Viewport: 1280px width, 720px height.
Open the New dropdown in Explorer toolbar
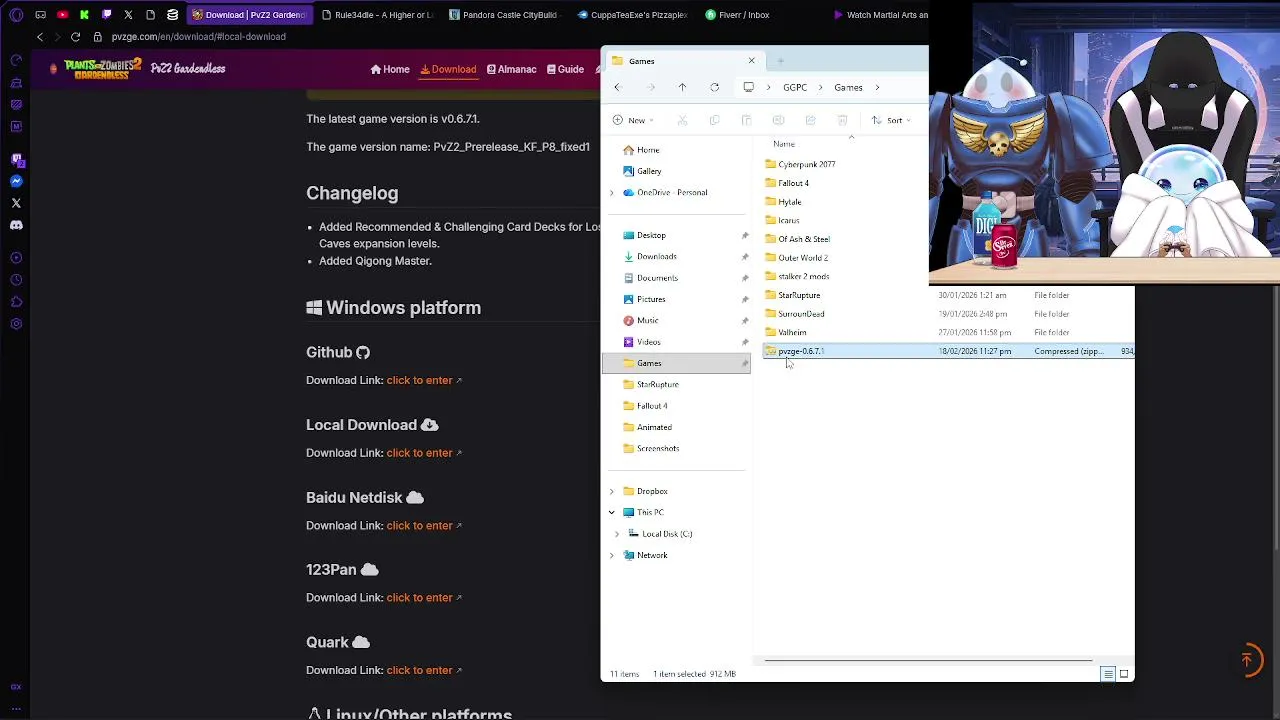click(633, 120)
